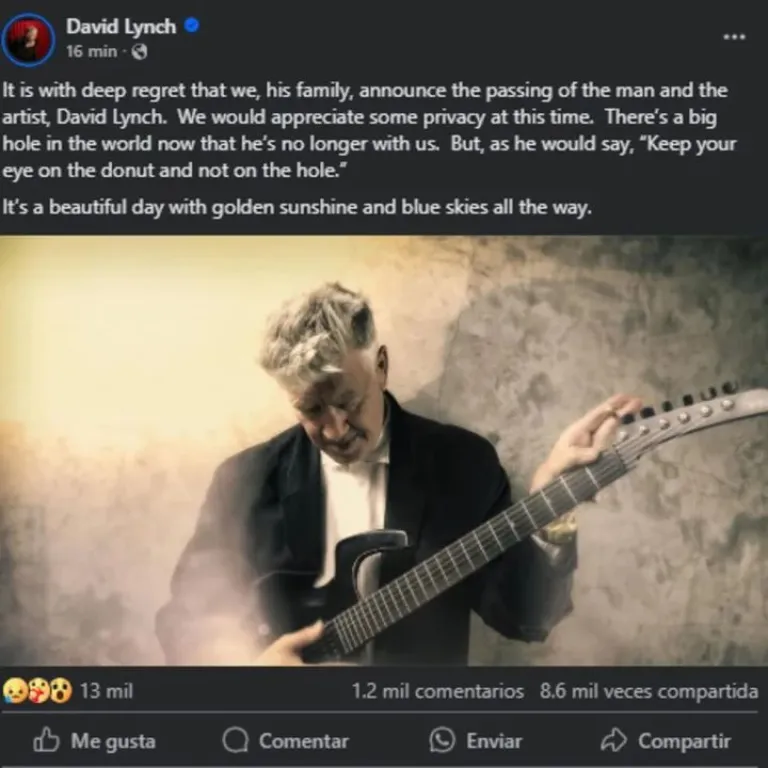Open the three-dots post options menu
The image size is (768, 768).
click(x=734, y=37)
